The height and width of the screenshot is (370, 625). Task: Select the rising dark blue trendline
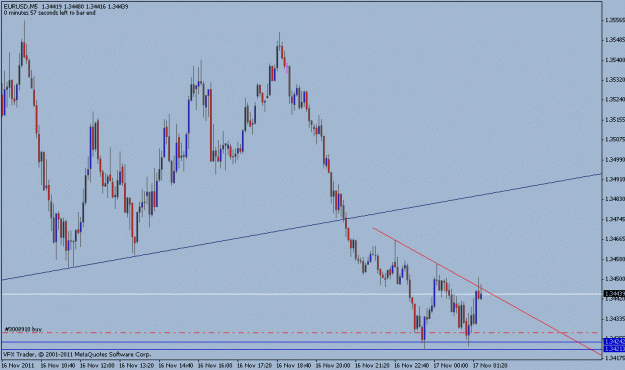click(301, 227)
